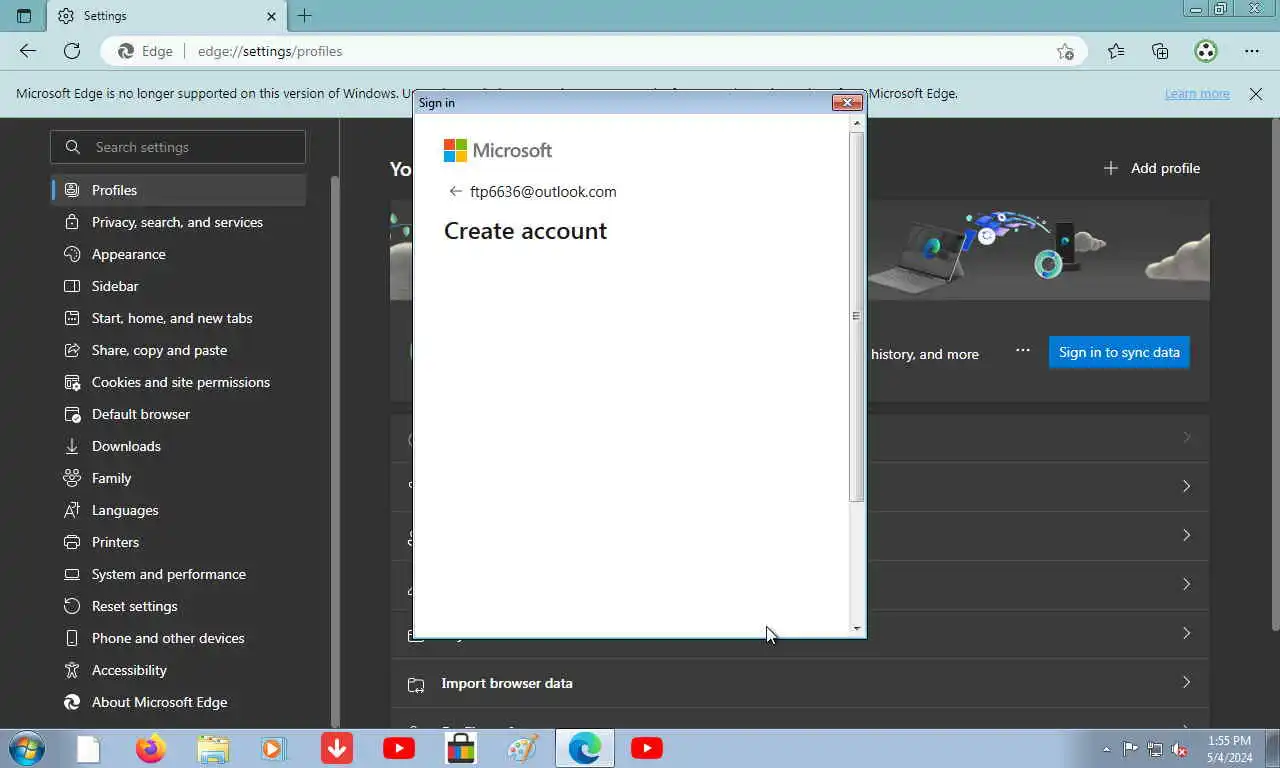Screen dimensions: 1280x768
Task: Open tab actions menu icon
Action: click(x=24, y=16)
